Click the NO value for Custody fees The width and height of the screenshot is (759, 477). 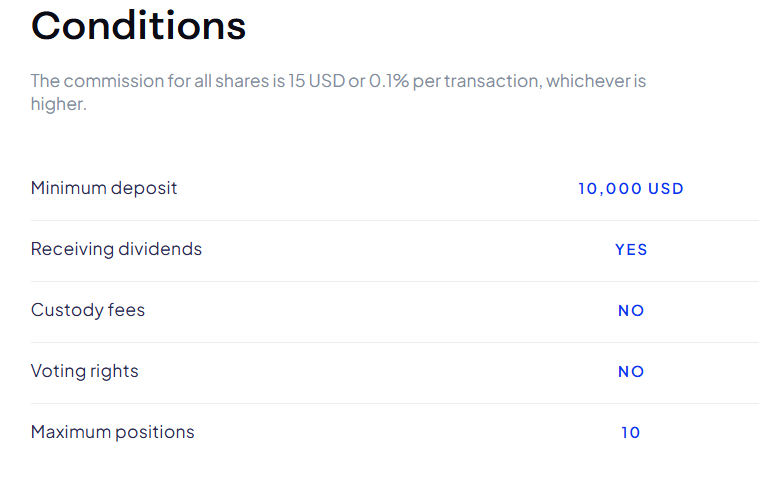coord(631,311)
